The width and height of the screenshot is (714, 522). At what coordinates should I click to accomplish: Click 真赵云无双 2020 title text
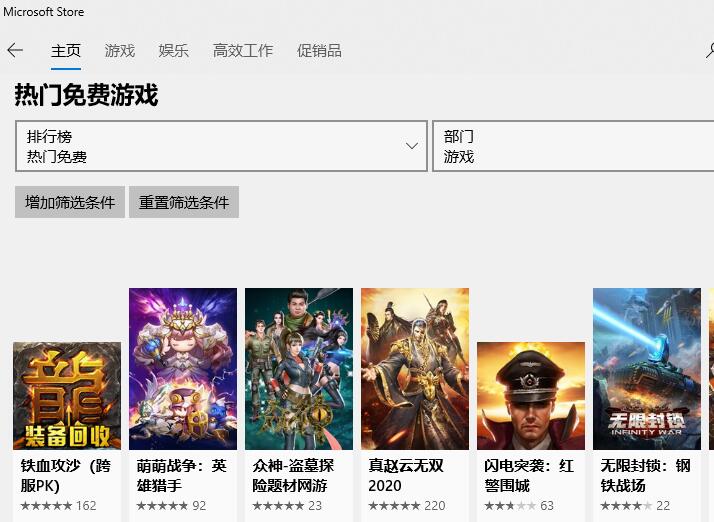click(x=406, y=476)
